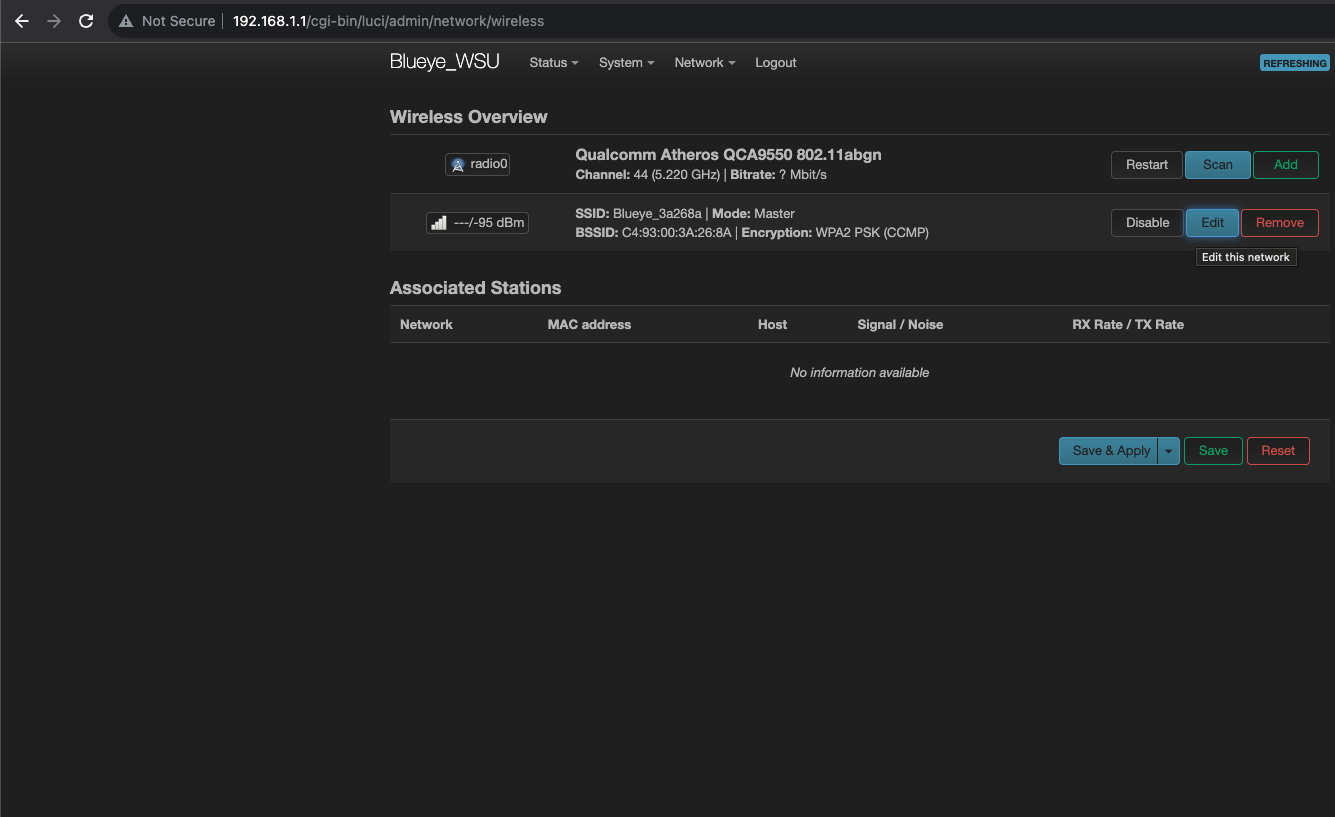Click Logout in the top navigation
The width and height of the screenshot is (1335, 817).
776,62
